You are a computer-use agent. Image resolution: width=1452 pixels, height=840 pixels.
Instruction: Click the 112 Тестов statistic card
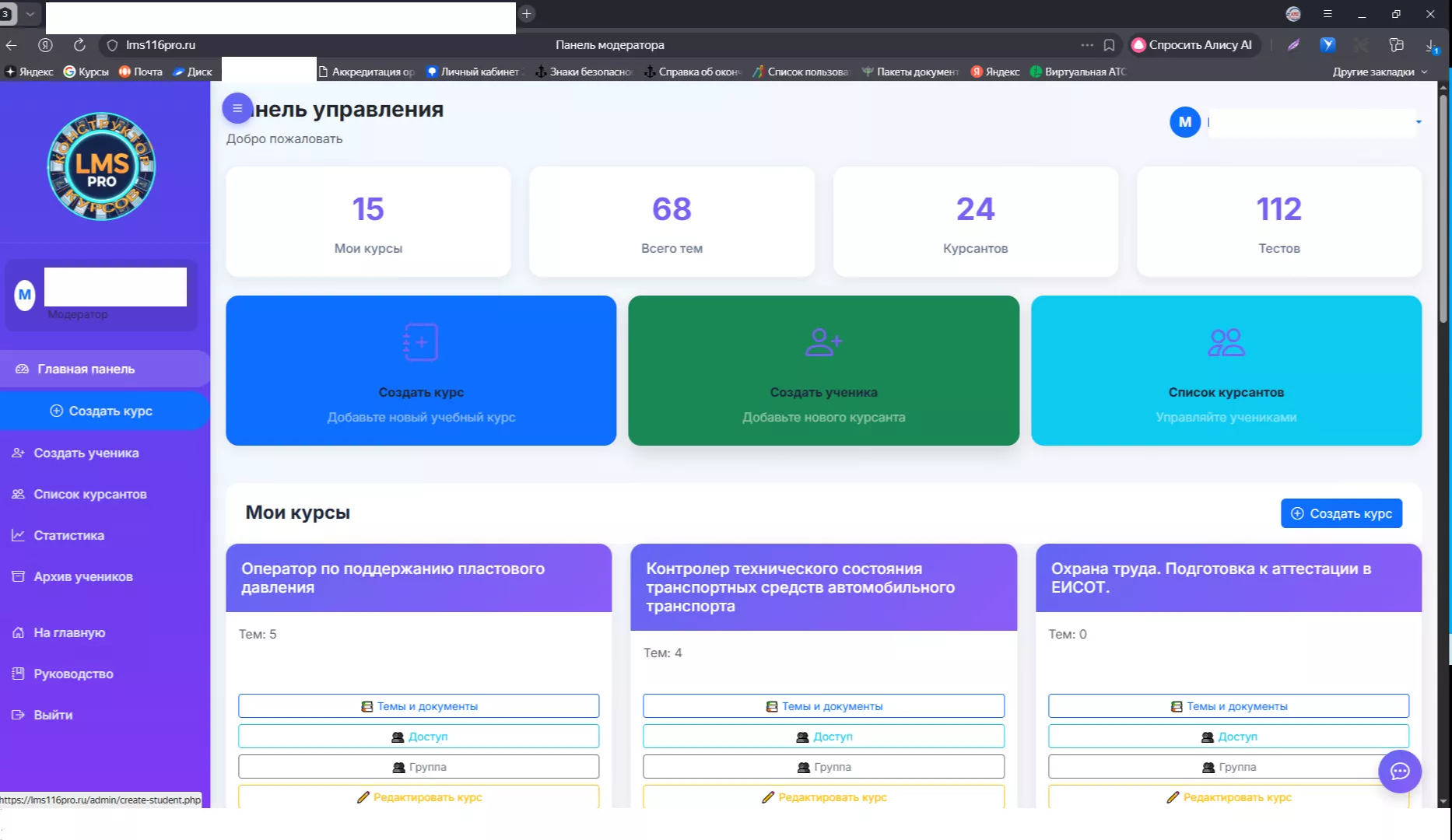click(1278, 221)
